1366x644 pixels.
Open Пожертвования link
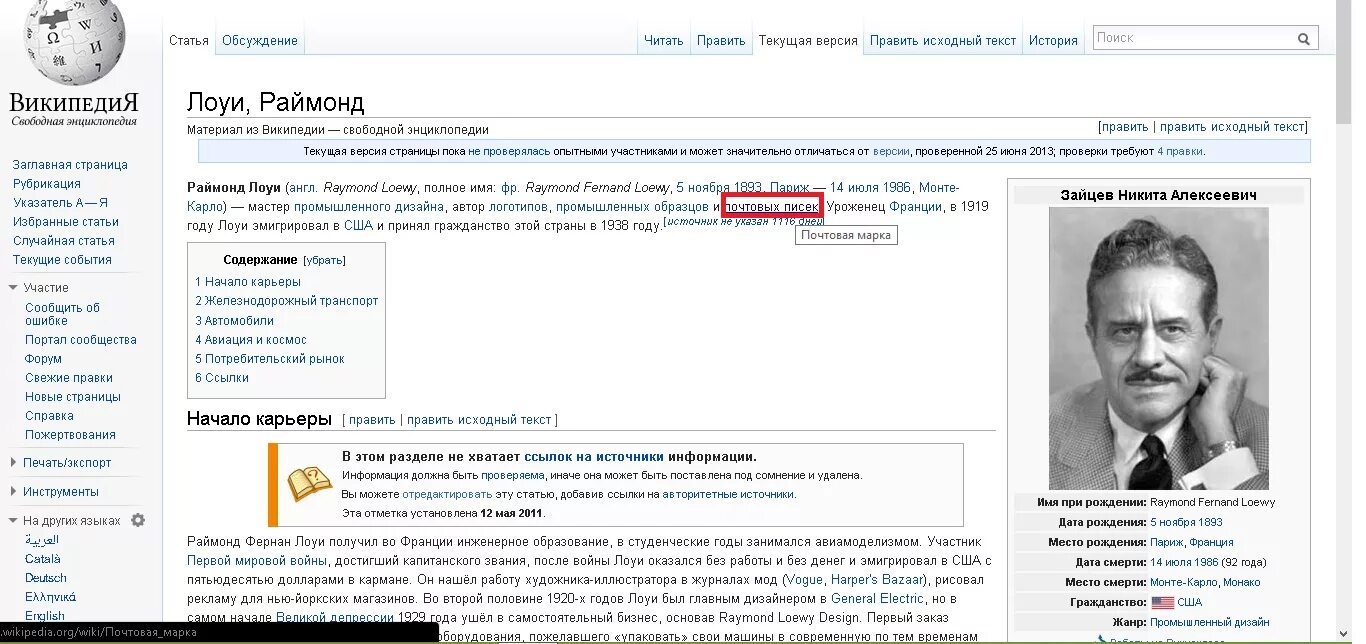[71, 435]
